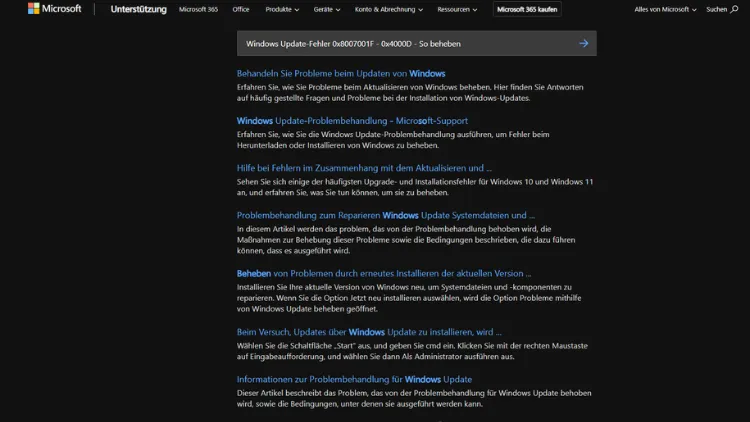Open 'Beheben von Problemen durch erneutes Installieren' result
750x422 pixels.
[x=384, y=274]
